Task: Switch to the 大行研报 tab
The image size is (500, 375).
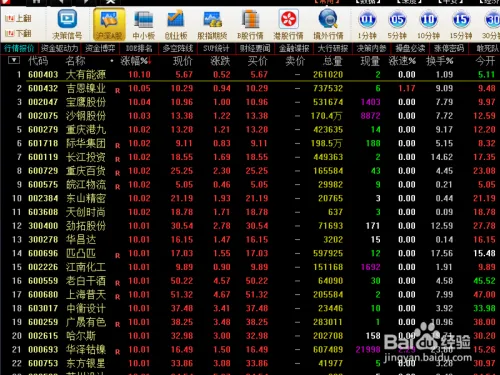Action: click(x=333, y=48)
